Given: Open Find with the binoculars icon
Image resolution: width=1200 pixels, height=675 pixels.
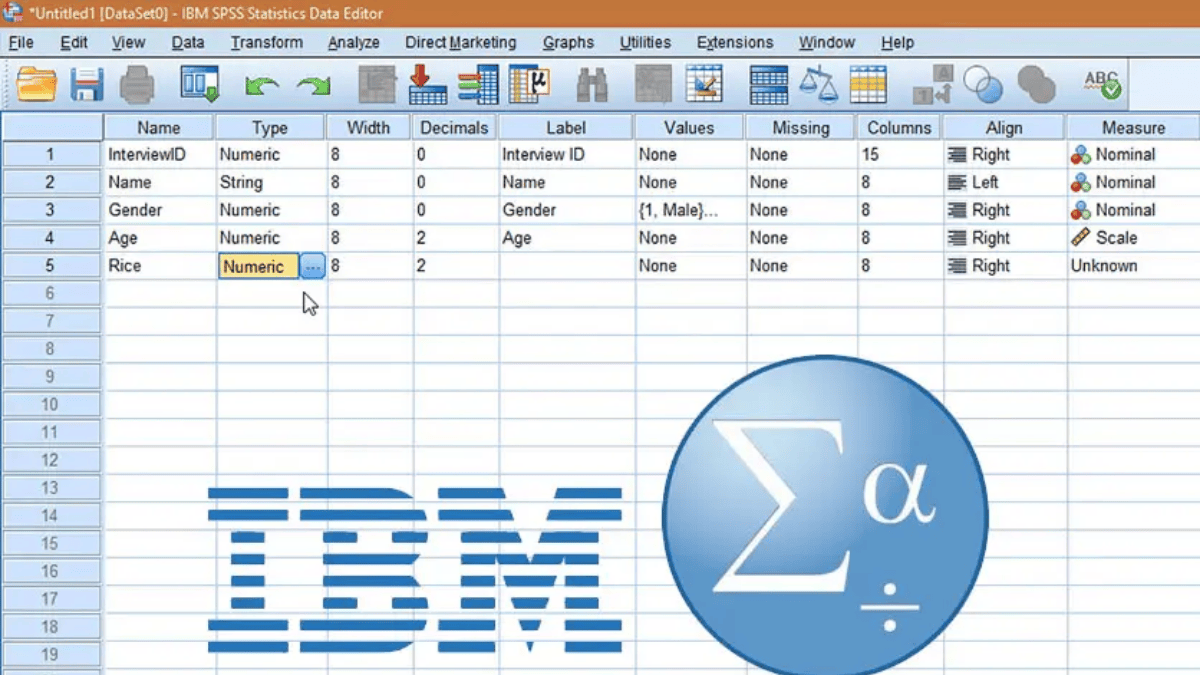Looking at the screenshot, I should [x=592, y=86].
